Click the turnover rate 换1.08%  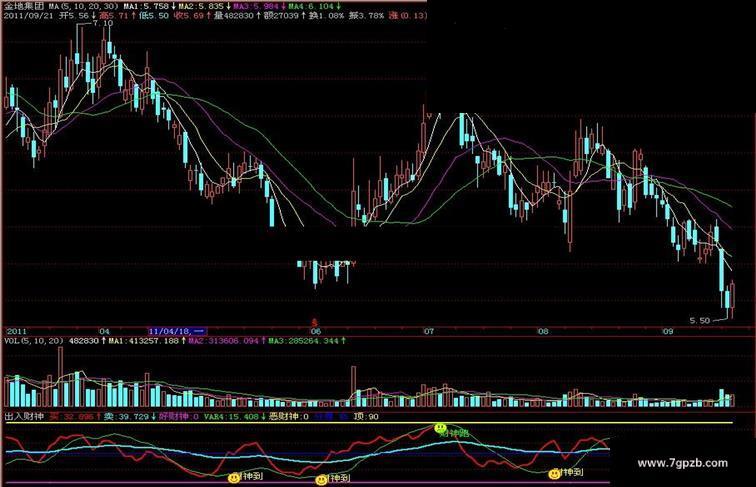click(326, 16)
